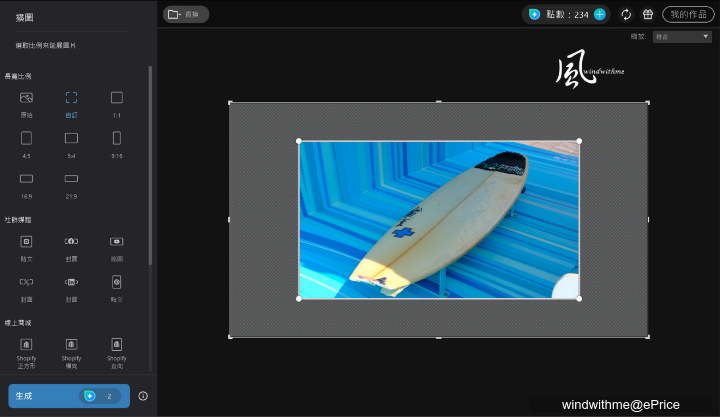Add points with the blue plus button
This screenshot has height=417, width=720.
[x=599, y=14]
